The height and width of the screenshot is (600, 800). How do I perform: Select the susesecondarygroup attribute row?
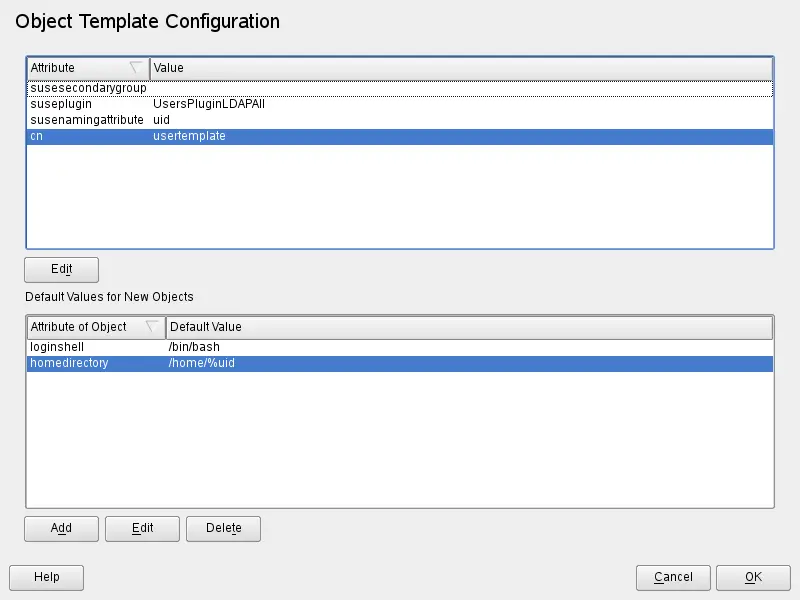[88, 88]
